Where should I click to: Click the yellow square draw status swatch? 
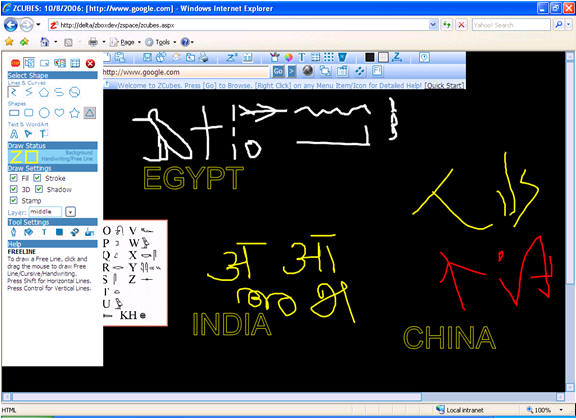point(32,157)
